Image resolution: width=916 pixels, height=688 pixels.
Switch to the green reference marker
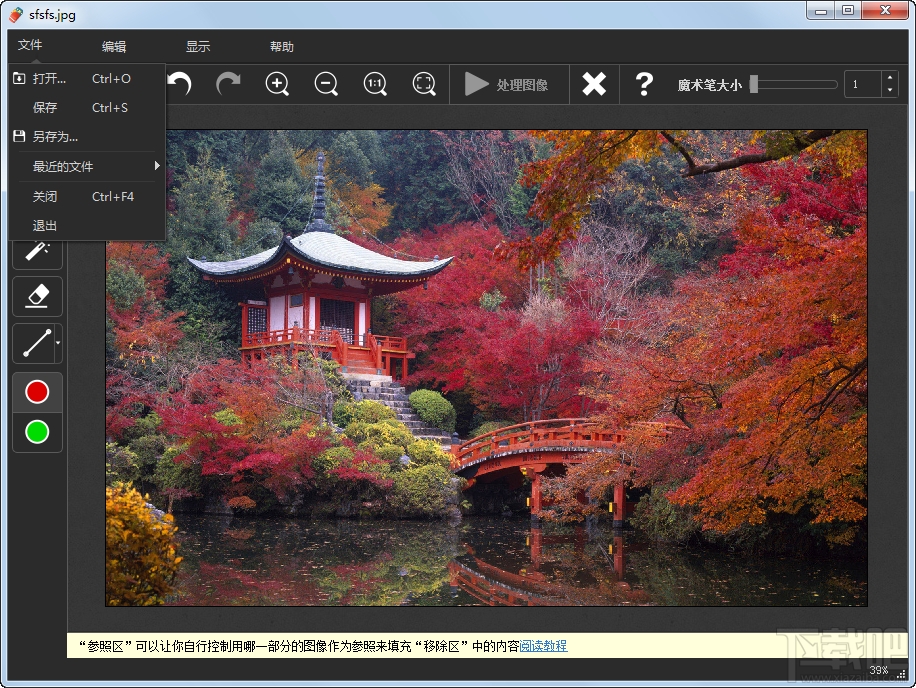(x=37, y=433)
